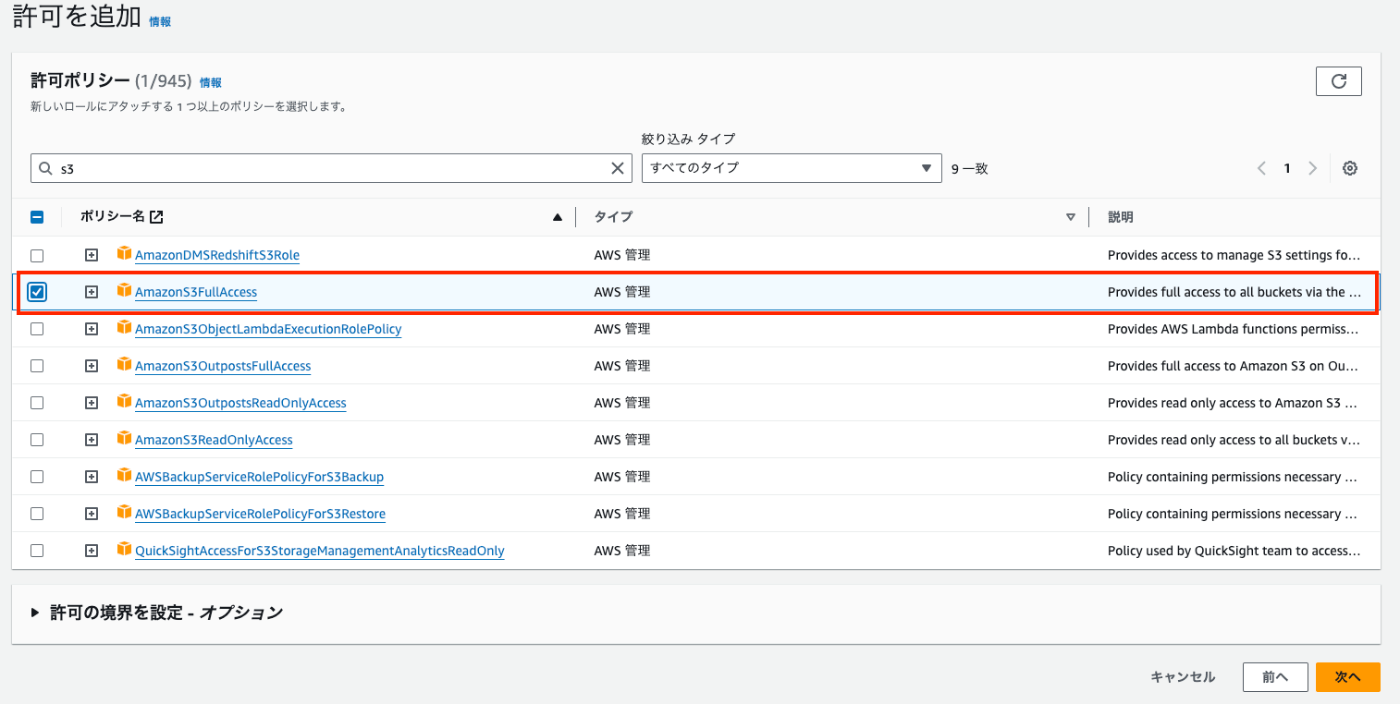This screenshot has height=704, width=1400.
Task: Open the table preferences gear icon
Action: 1350,168
